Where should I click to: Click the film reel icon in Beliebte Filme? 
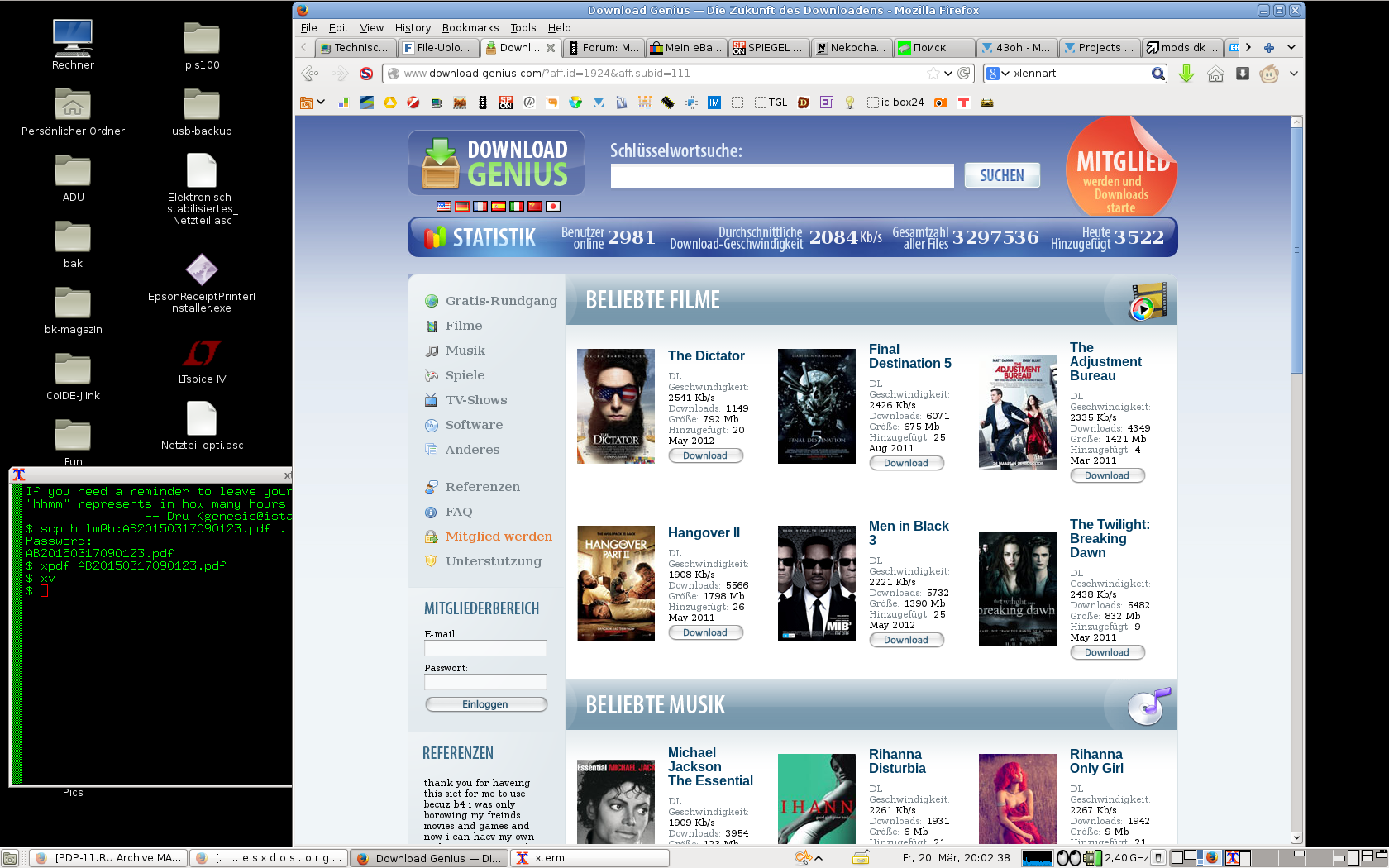pos(1148,301)
